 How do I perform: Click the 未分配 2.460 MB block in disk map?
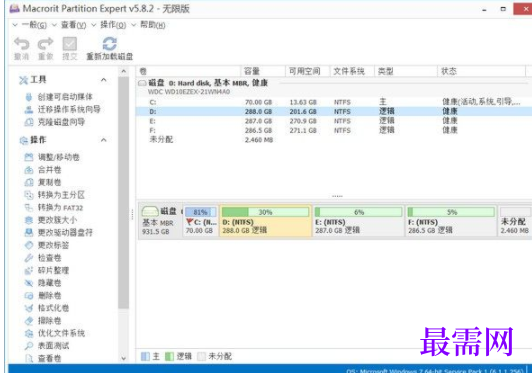click(515, 221)
